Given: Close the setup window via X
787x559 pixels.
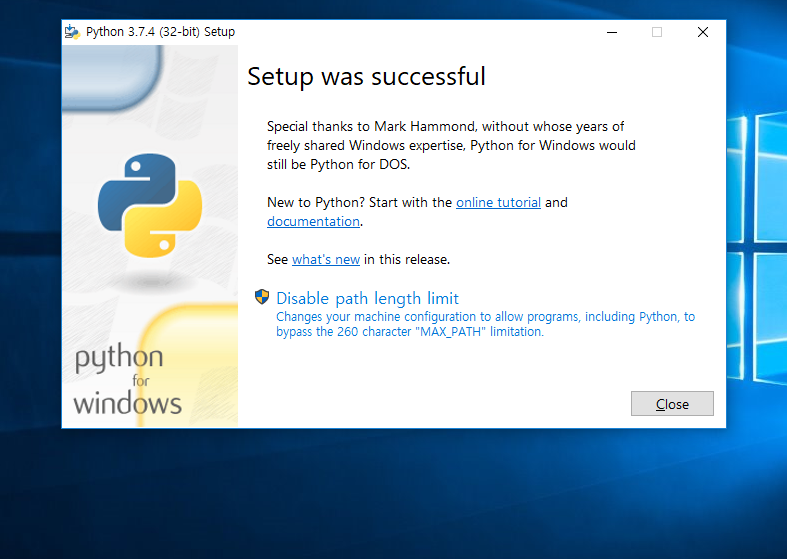Looking at the screenshot, I should coord(703,32).
